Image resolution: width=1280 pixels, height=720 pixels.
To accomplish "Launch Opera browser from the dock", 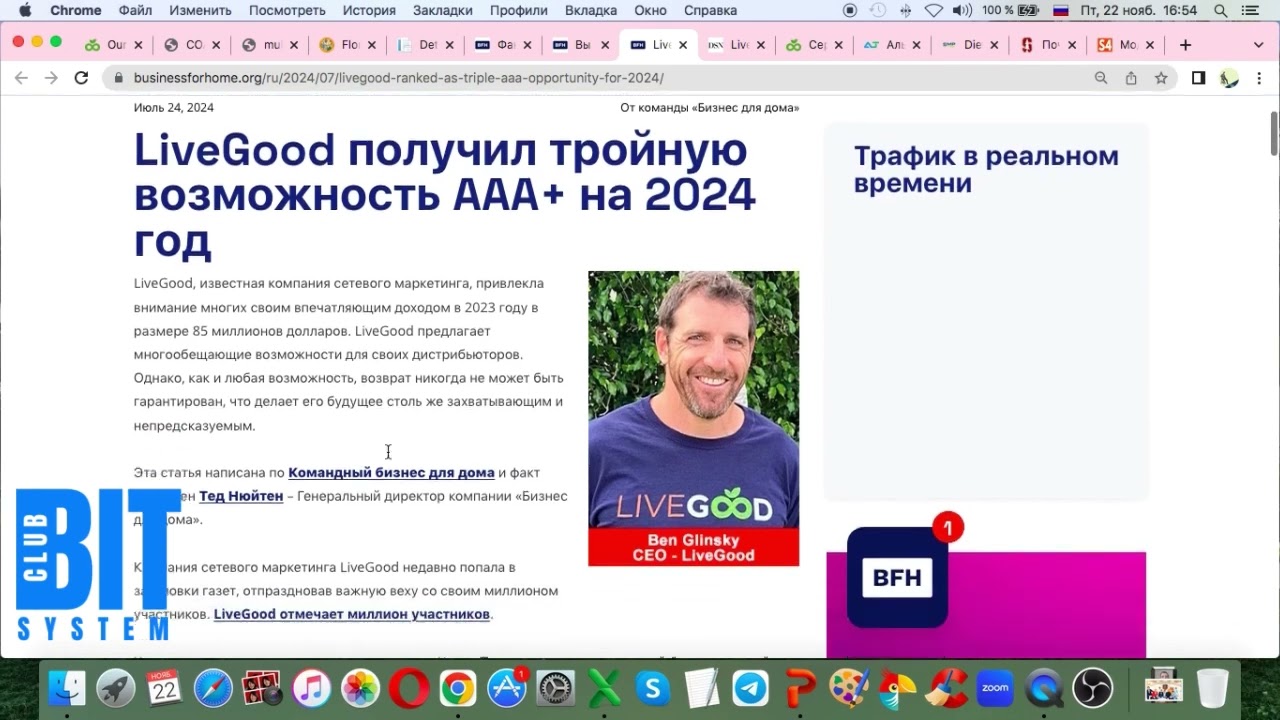I will coord(409,688).
